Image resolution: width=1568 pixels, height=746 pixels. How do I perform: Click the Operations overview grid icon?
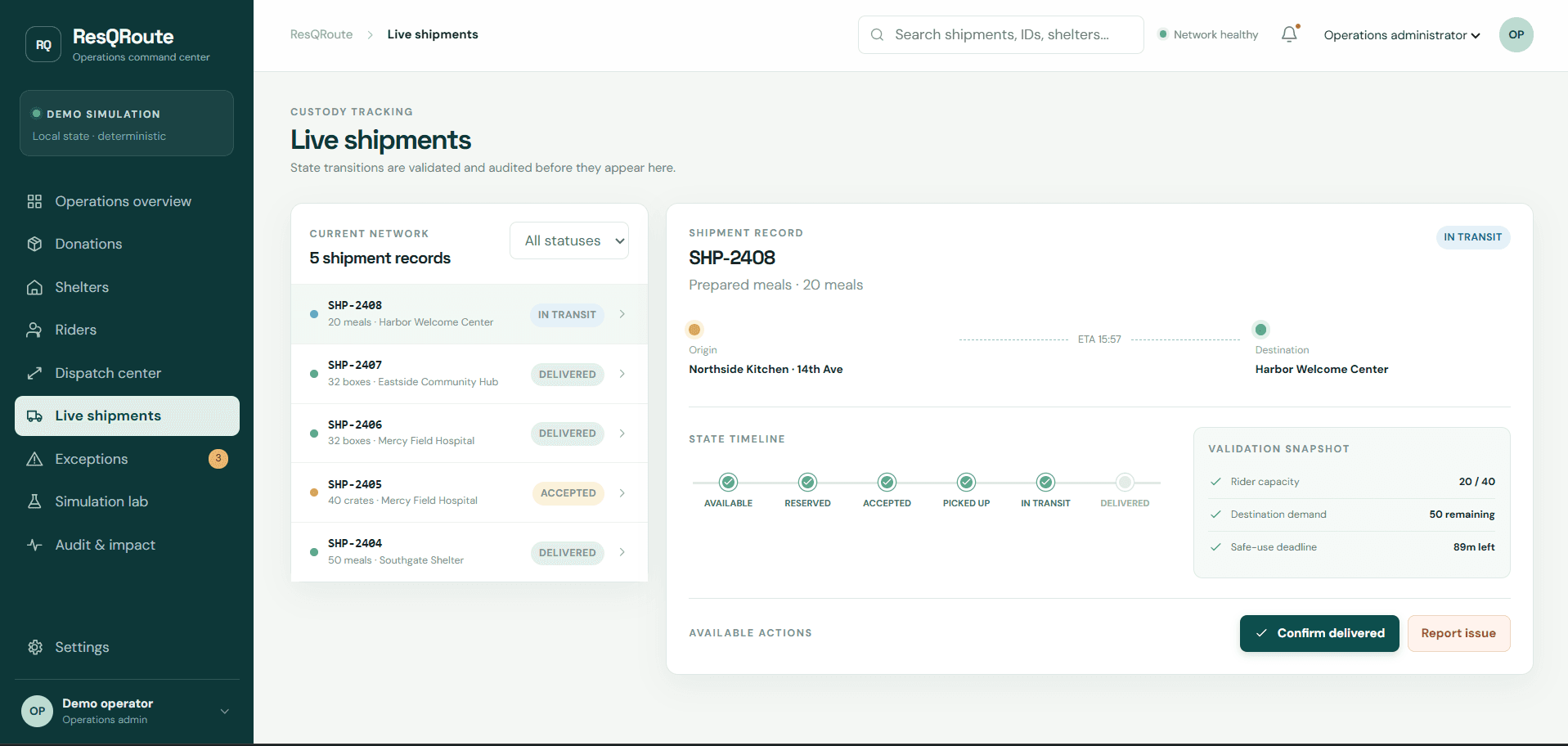(34, 201)
